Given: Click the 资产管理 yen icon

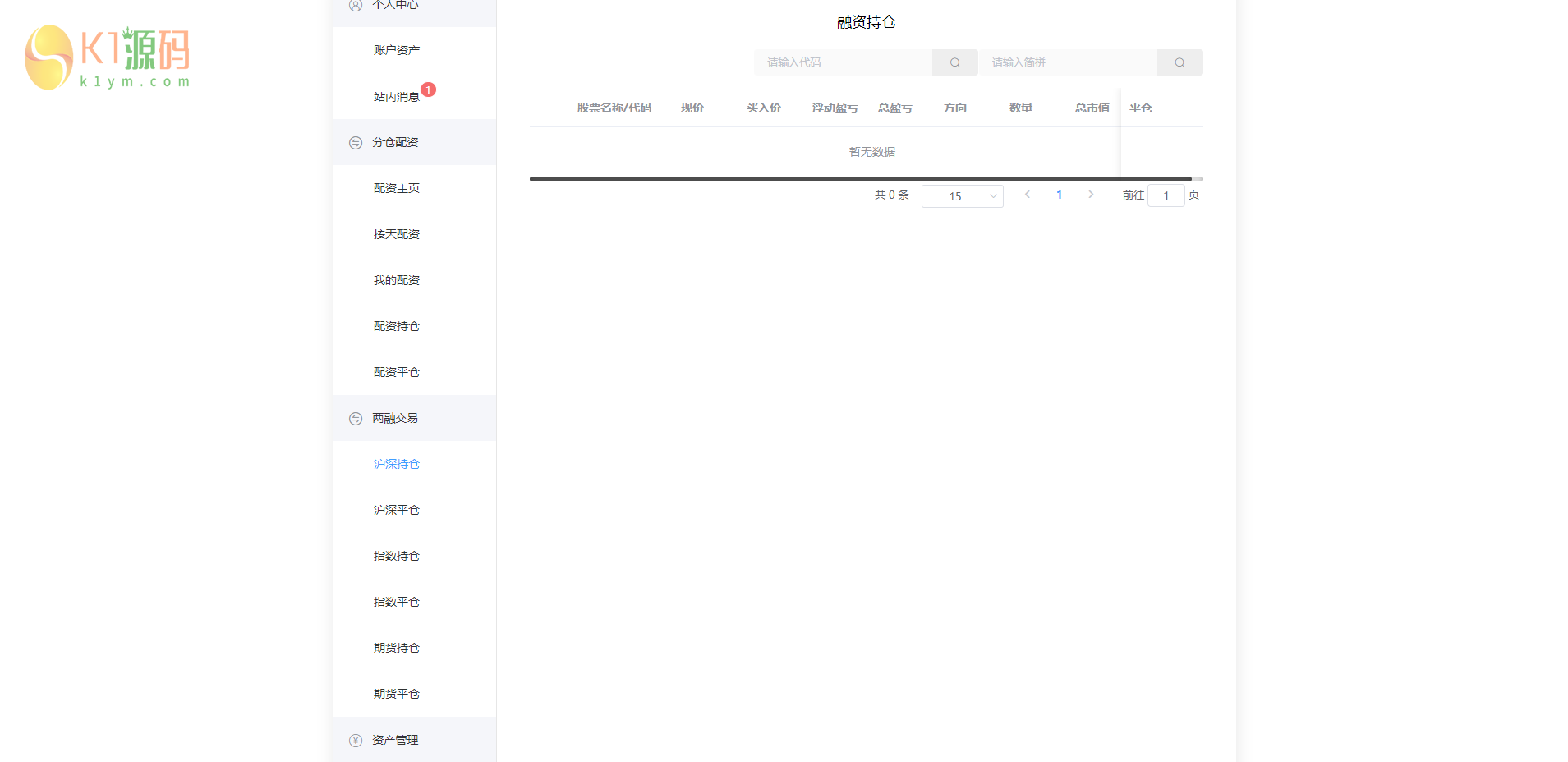Looking at the screenshot, I should pyautogui.click(x=356, y=741).
